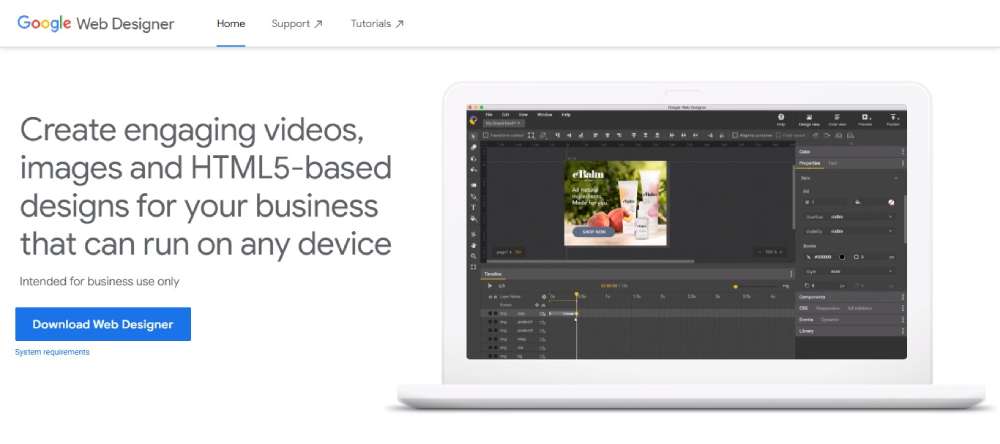Click the Download Web Designer button

click(103, 324)
